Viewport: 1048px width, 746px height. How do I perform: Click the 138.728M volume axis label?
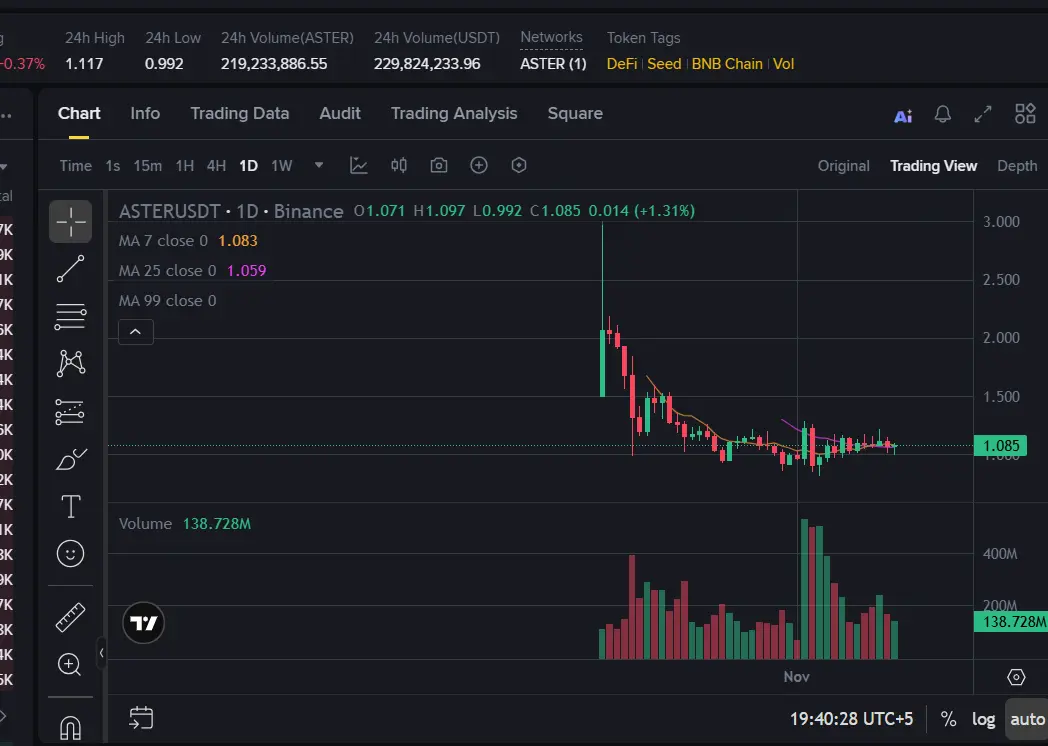click(1011, 622)
